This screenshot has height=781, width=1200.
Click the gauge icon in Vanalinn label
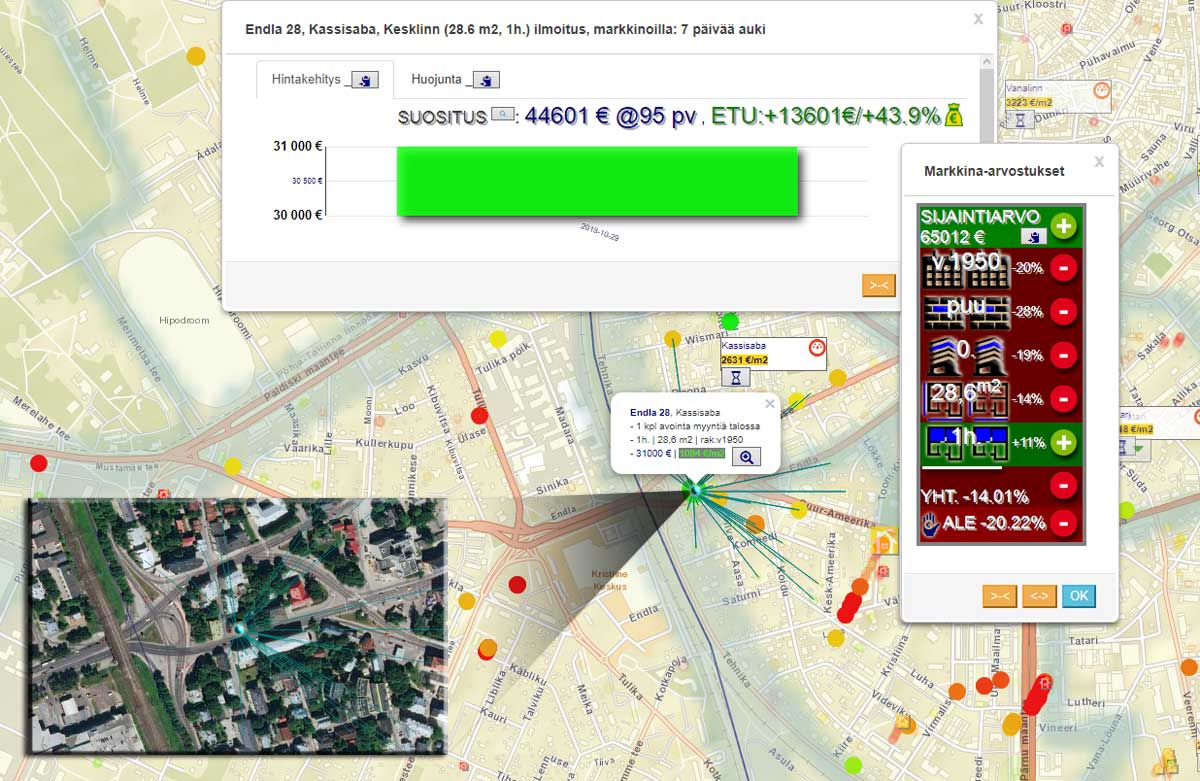click(x=1102, y=90)
